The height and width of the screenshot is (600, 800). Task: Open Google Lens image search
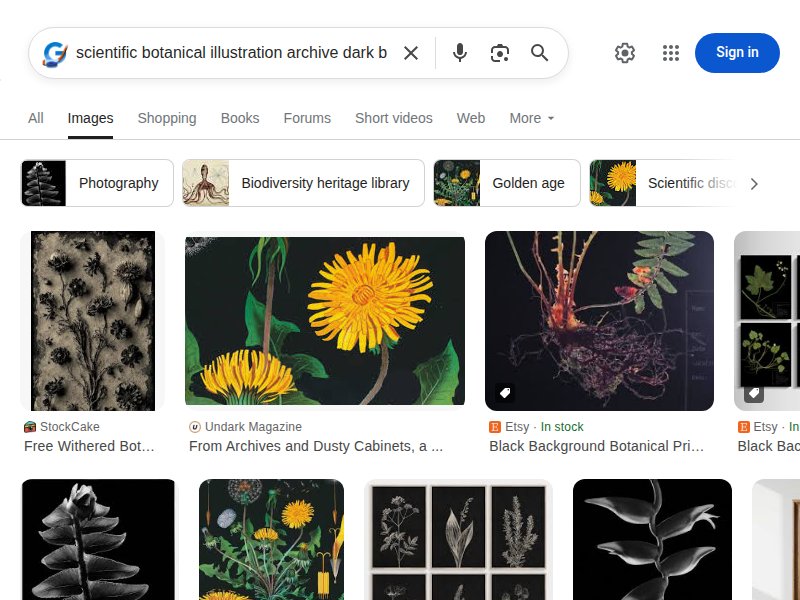pos(500,53)
